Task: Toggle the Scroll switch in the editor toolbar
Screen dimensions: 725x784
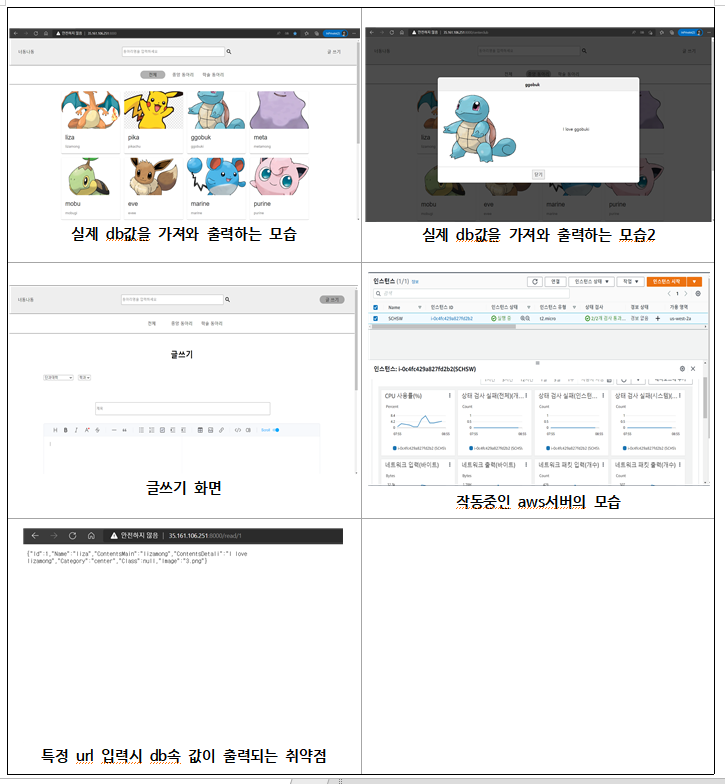Action: [x=276, y=430]
